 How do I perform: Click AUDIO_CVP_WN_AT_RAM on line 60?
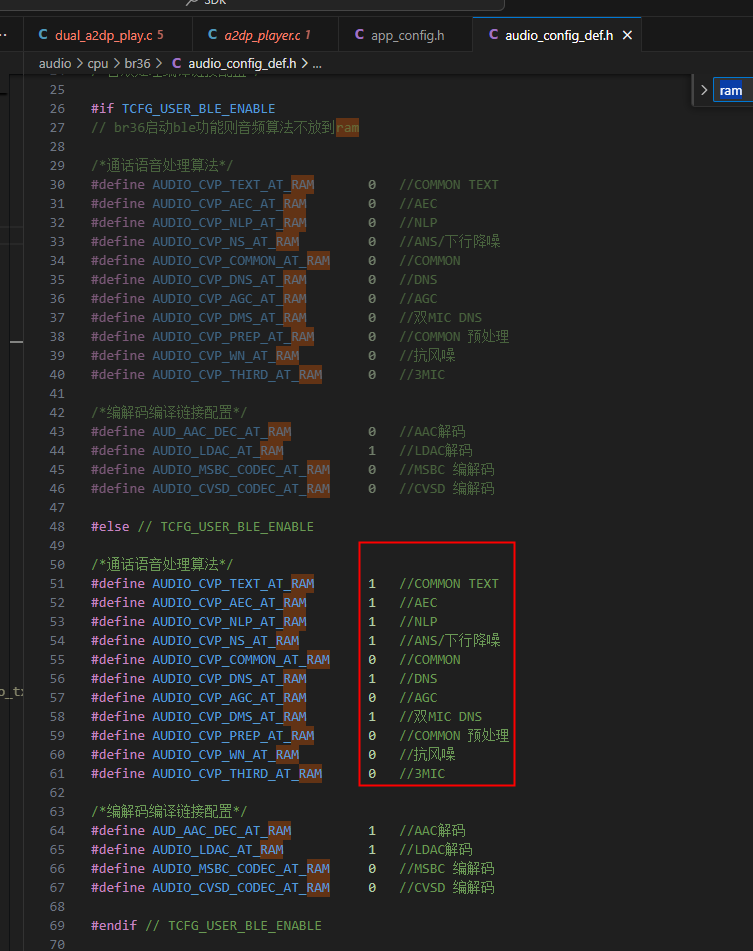pyautogui.click(x=226, y=754)
